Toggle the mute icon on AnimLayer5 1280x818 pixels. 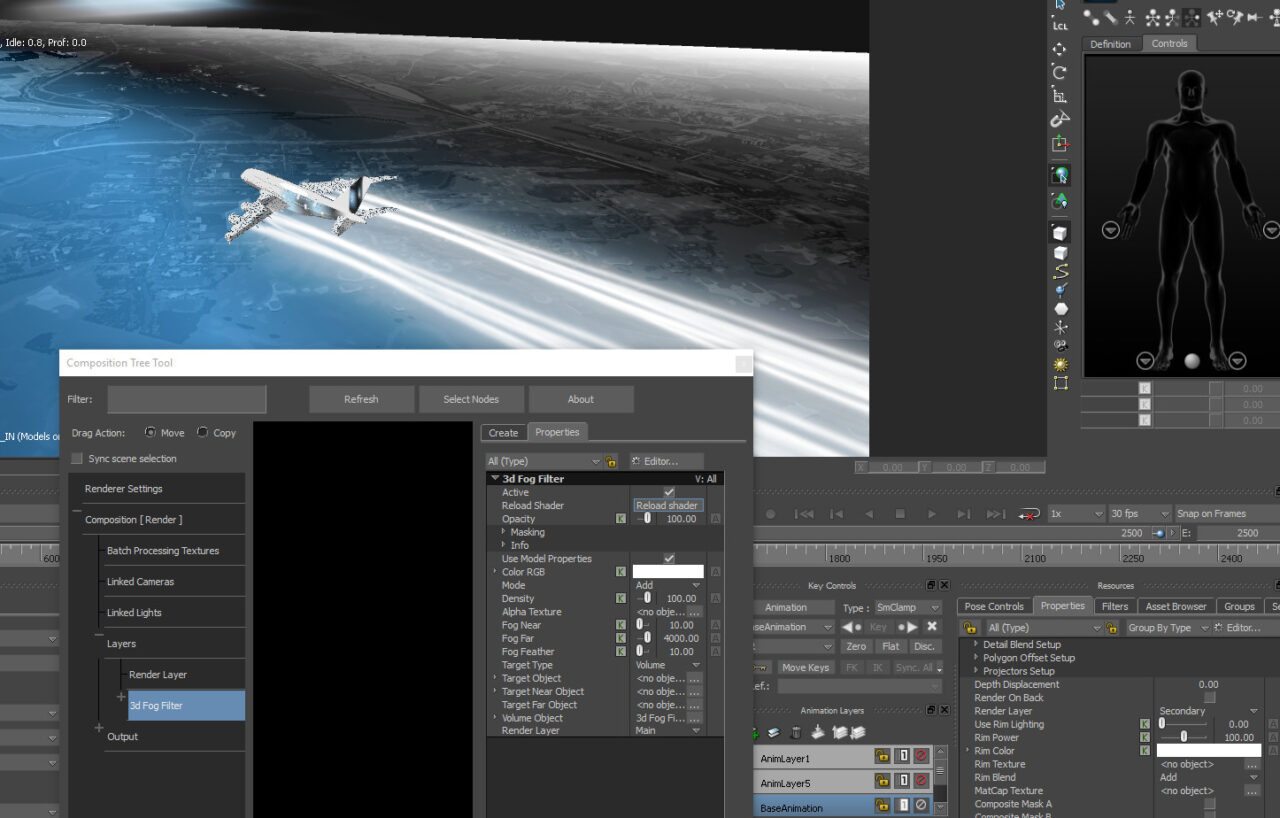pyautogui.click(x=921, y=781)
